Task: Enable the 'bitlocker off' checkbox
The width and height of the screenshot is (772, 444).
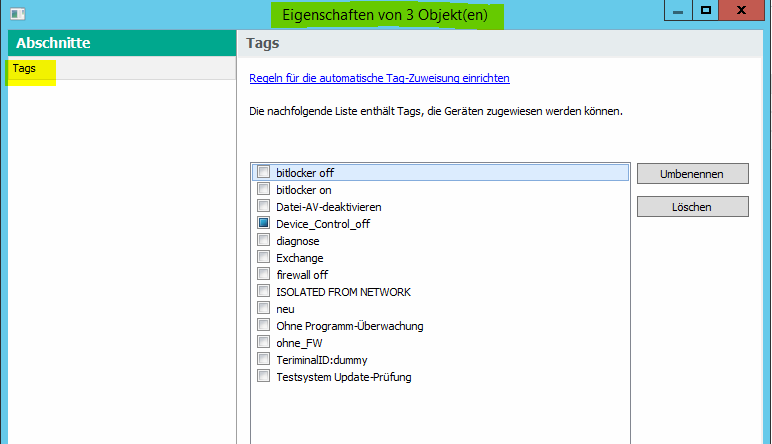Action: tap(264, 173)
